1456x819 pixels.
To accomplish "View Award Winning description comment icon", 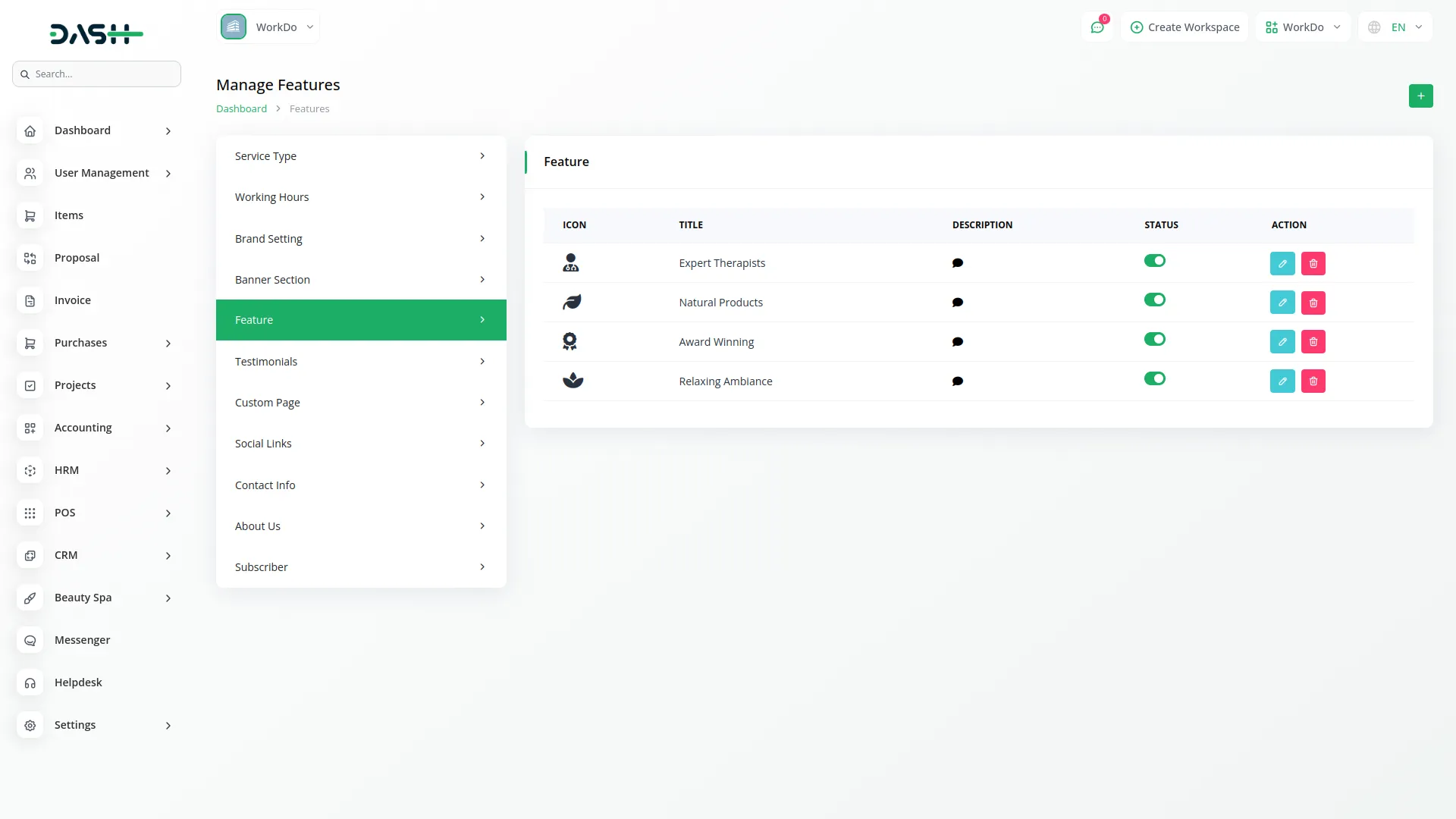I will tap(957, 342).
